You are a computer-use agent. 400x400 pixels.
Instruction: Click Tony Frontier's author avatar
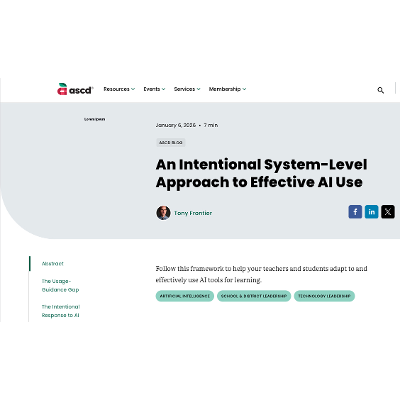(163, 213)
